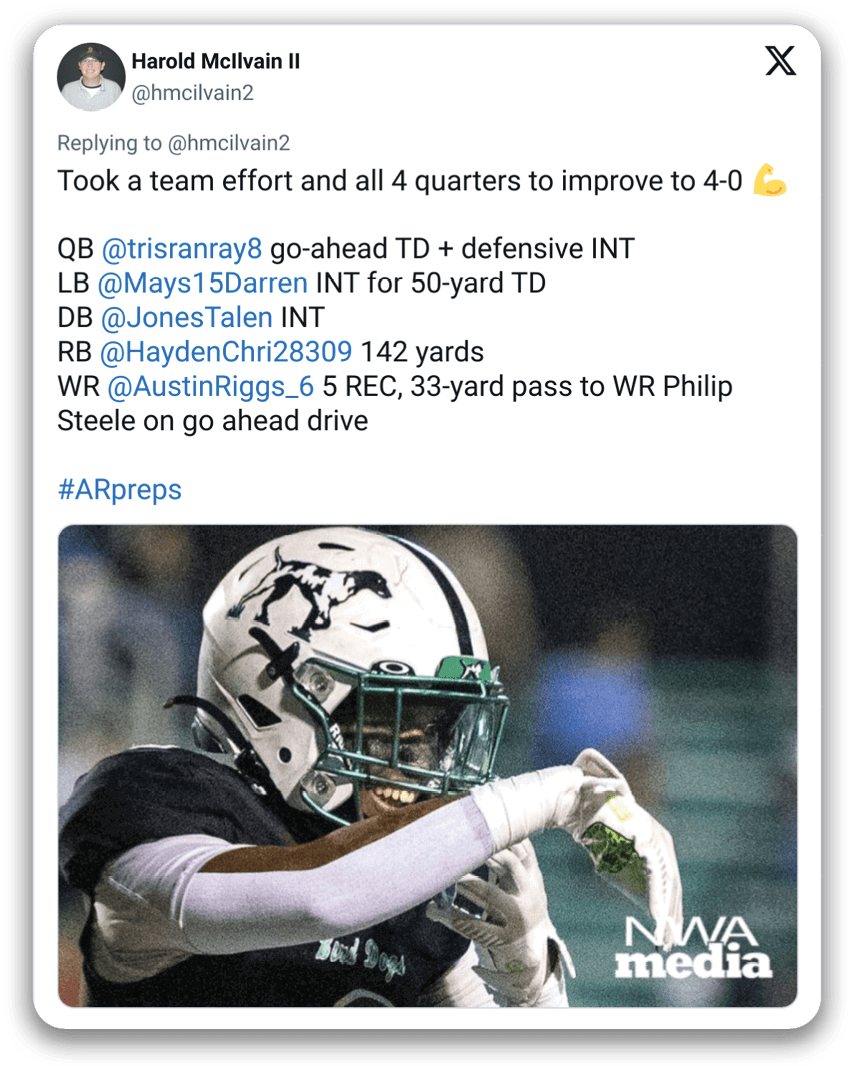The image size is (854, 1071).
Task: Click the "142 yards" stat text
Action: [x=422, y=352]
